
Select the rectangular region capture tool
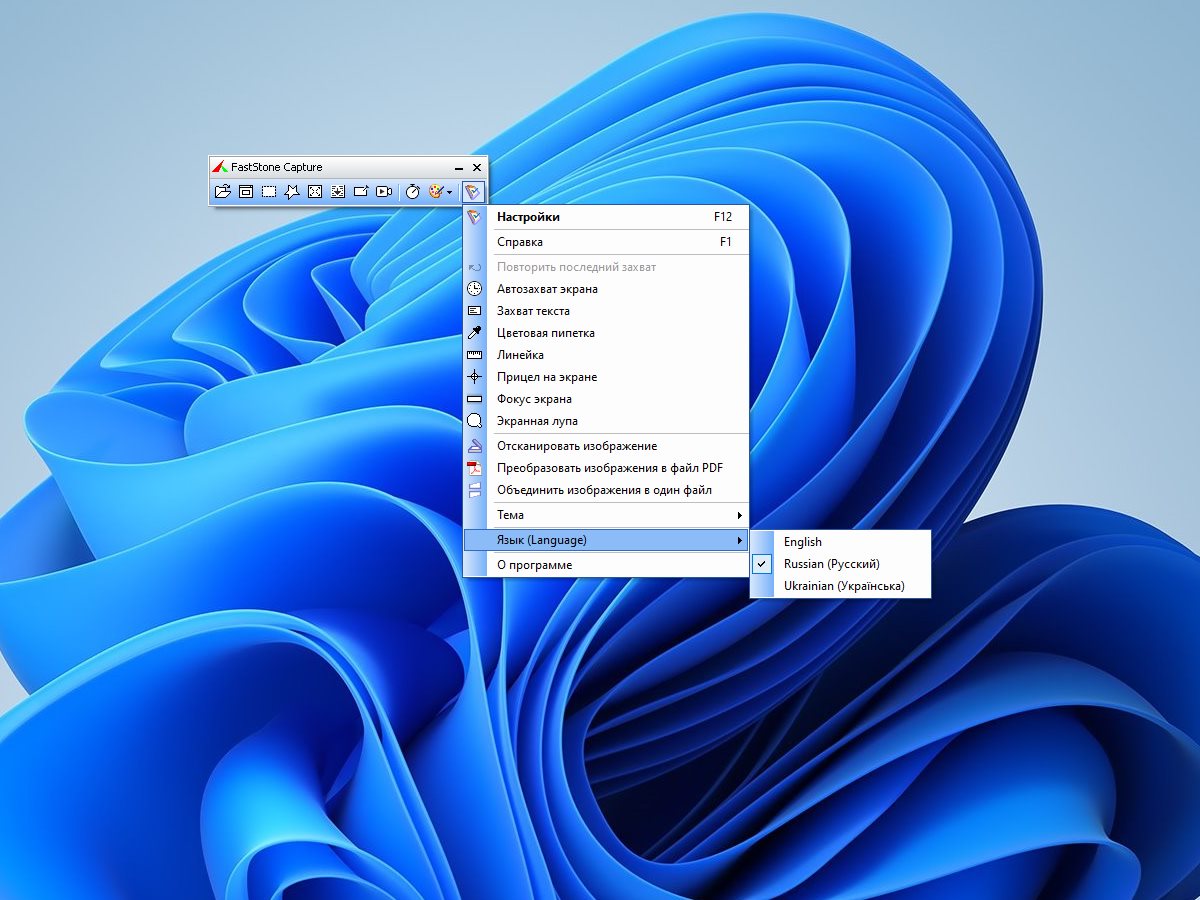click(x=269, y=192)
